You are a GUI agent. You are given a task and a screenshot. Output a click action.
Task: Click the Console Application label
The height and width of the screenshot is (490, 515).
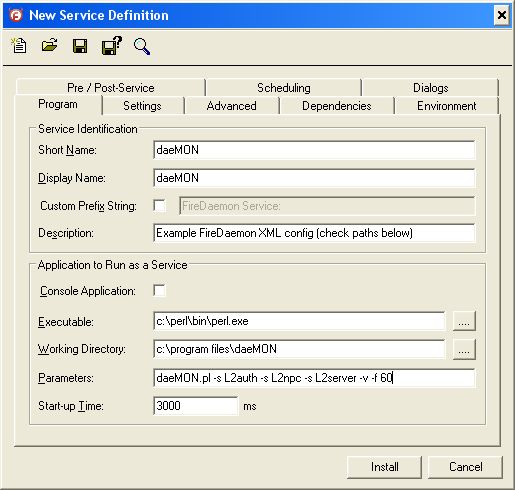point(88,291)
